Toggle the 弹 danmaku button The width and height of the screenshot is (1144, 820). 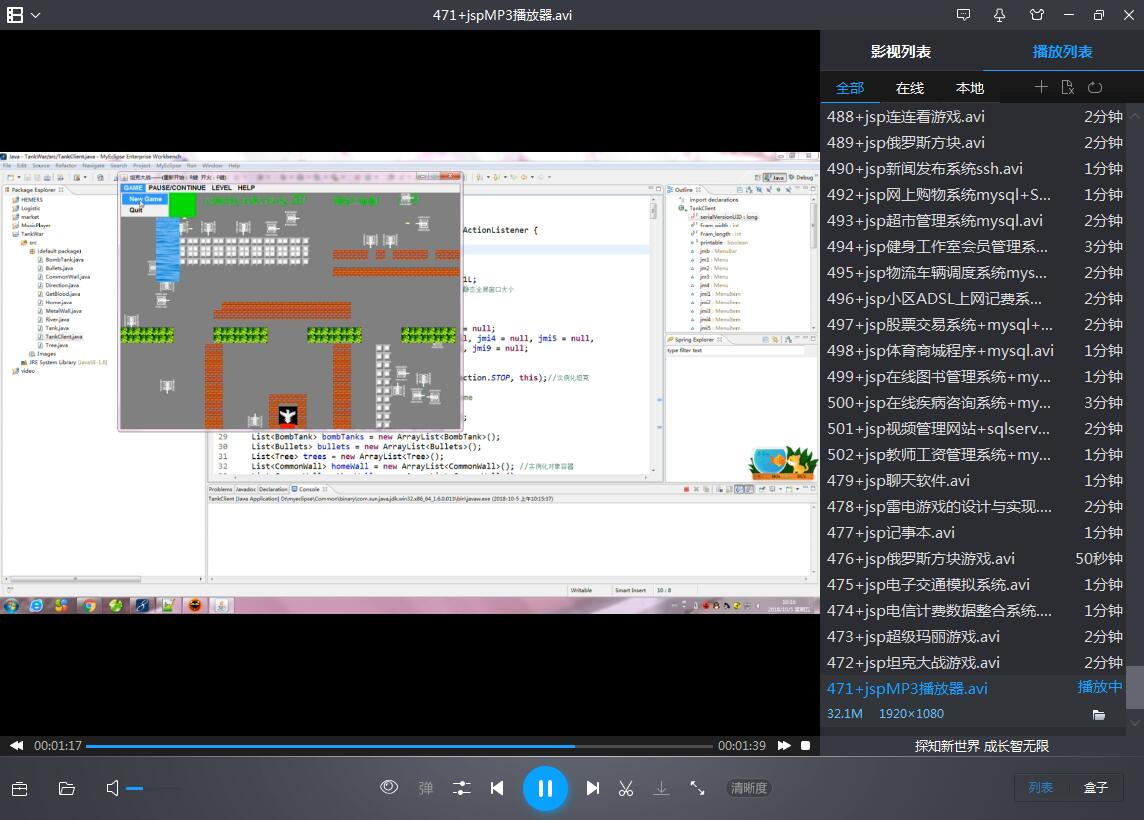(x=425, y=788)
